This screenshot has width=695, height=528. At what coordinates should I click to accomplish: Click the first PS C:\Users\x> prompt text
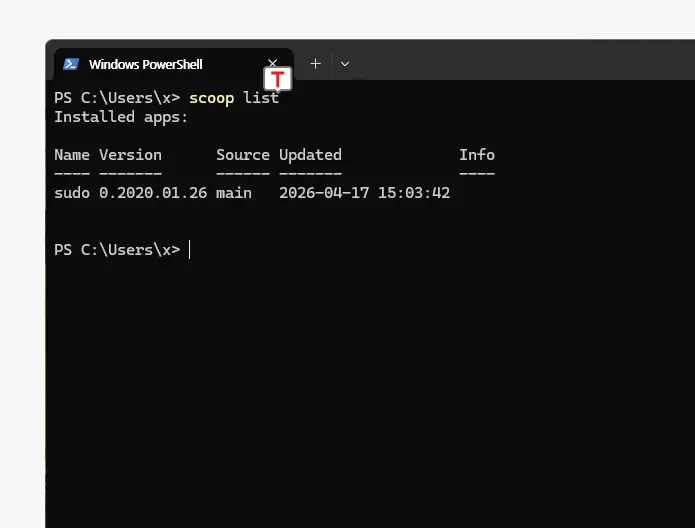[117, 98]
